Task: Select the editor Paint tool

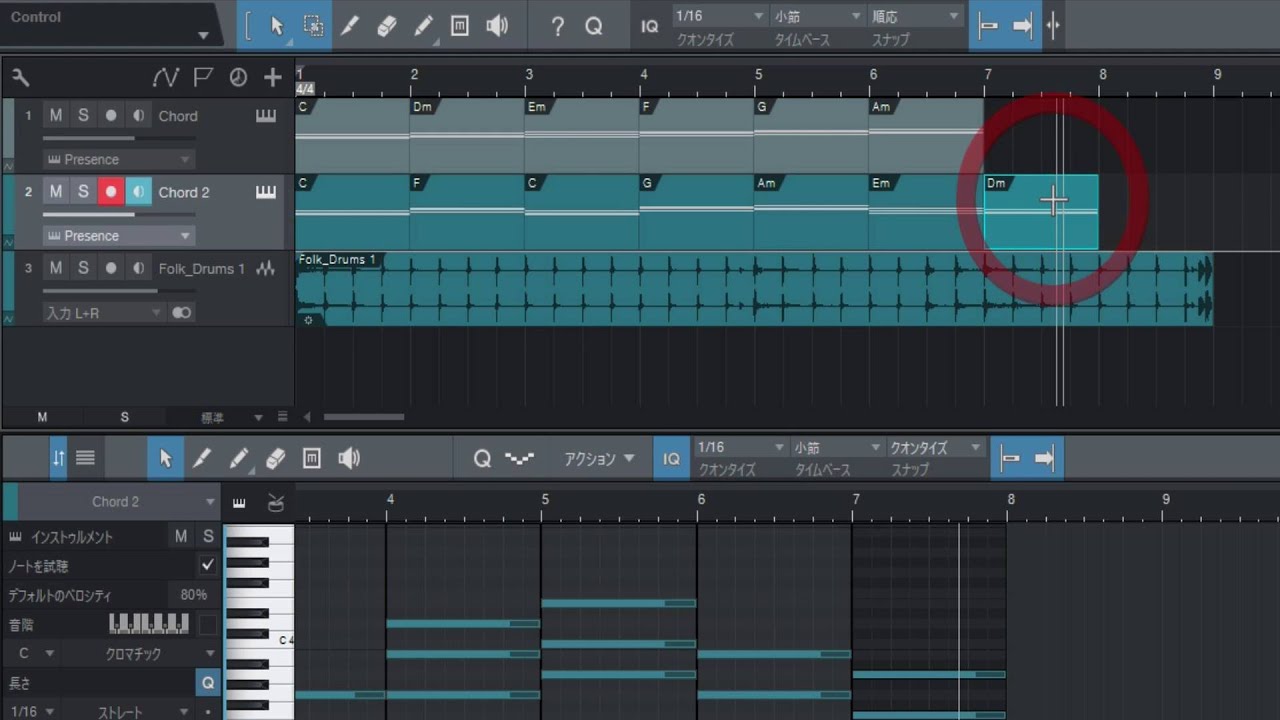Action: click(x=239, y=458)
